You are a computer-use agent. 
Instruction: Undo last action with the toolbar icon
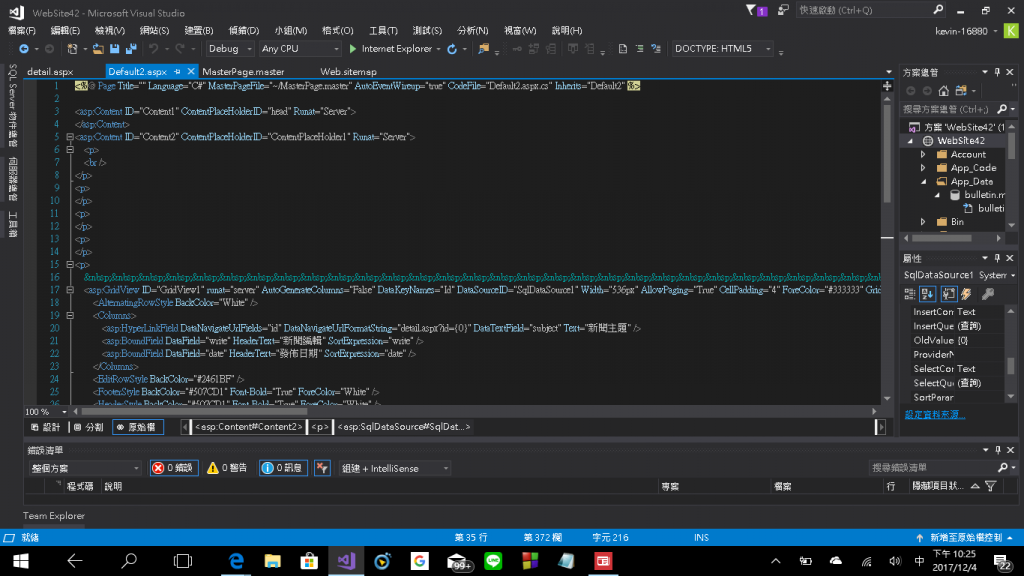153,49
